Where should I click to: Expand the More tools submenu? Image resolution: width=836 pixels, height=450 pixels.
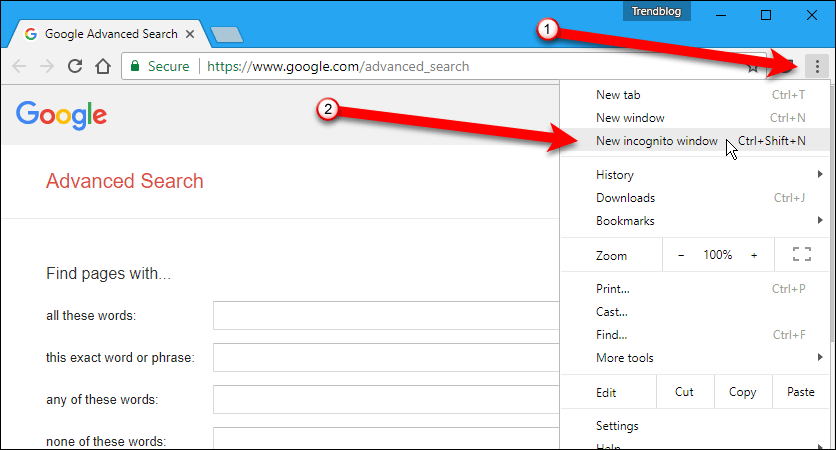pyautogui.click(x=695, y=358)
